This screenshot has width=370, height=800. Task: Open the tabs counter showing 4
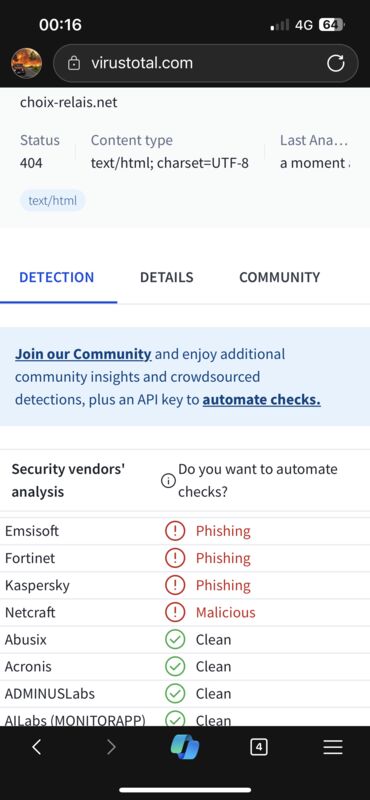point(259,747)
